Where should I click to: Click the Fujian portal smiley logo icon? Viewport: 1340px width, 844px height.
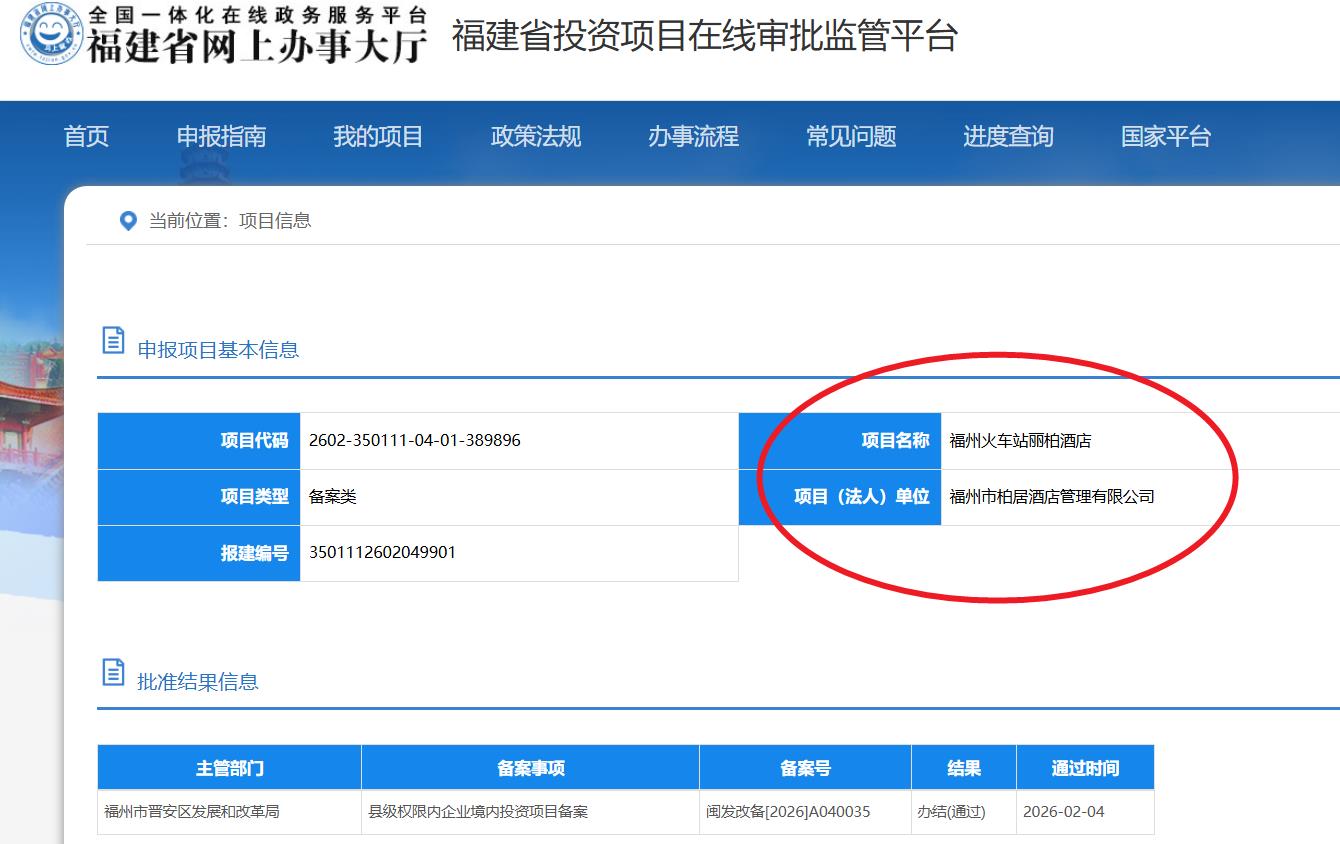tap(49, 35)
